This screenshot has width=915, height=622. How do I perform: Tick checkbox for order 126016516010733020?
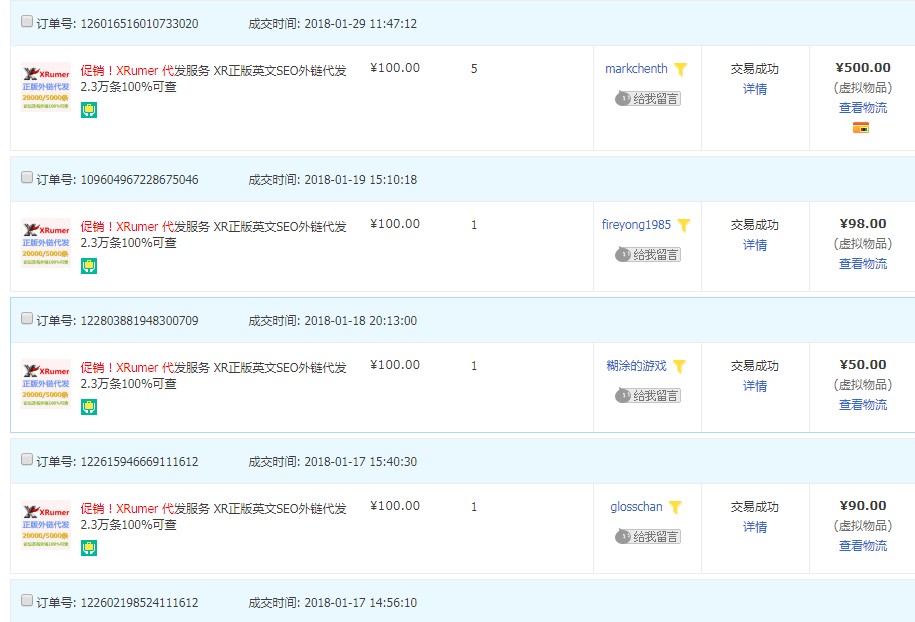point(27,22)
